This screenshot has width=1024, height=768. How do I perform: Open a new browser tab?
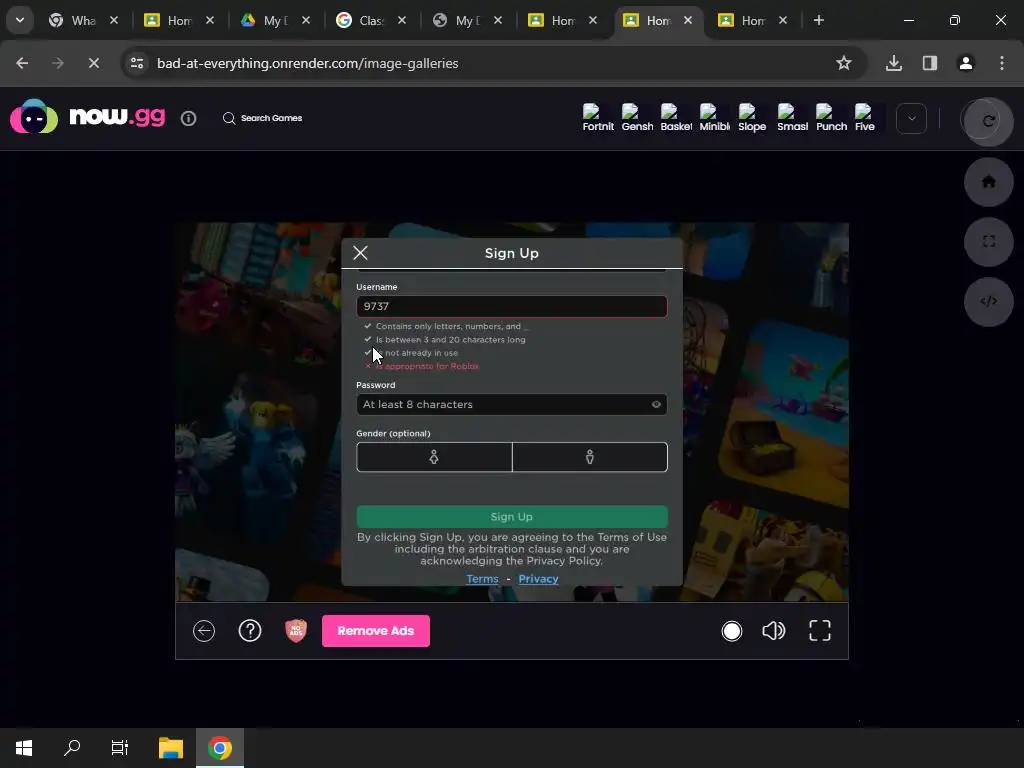[x=818, y=20]
